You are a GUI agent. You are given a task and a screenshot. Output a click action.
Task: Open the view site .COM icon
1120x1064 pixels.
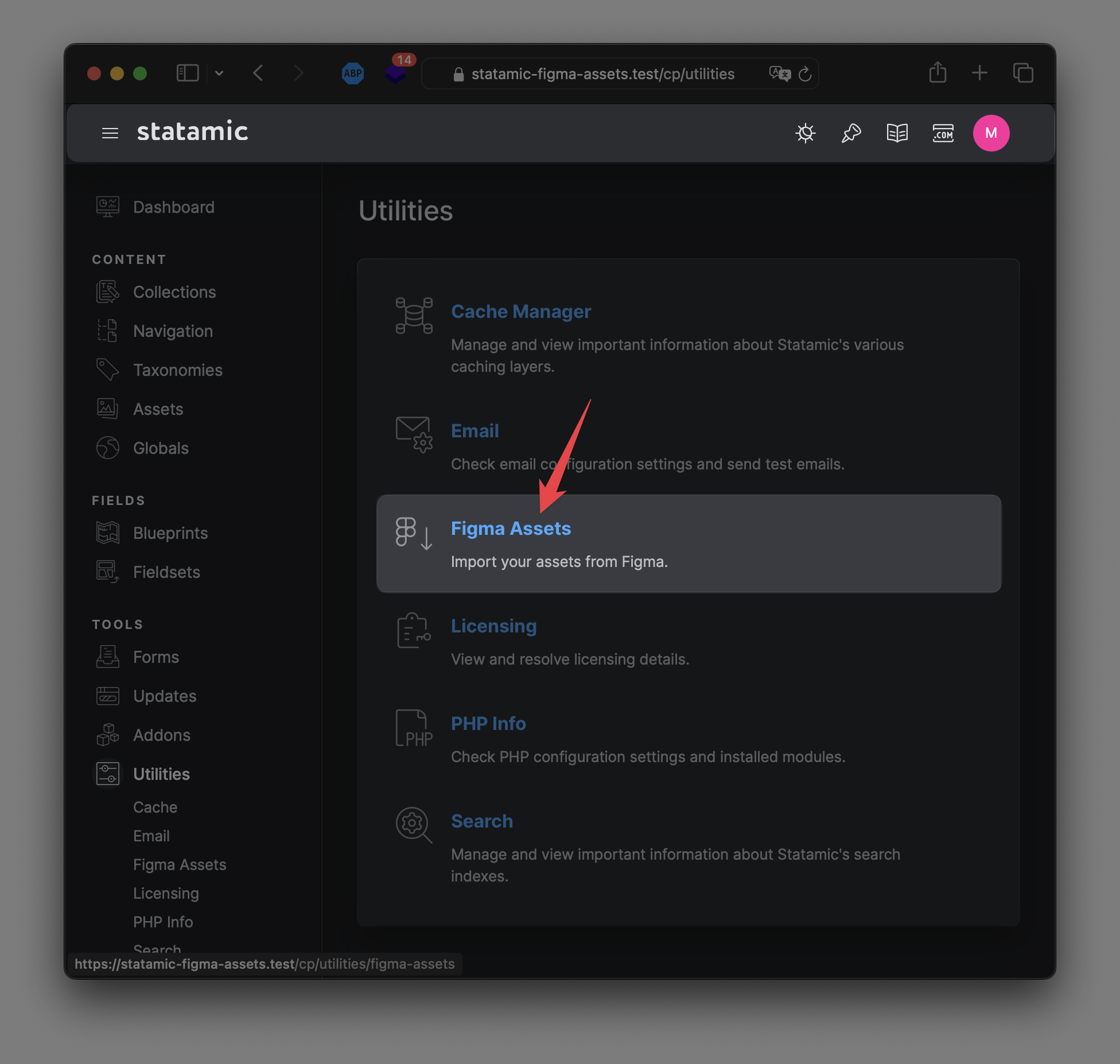point(943,133)
